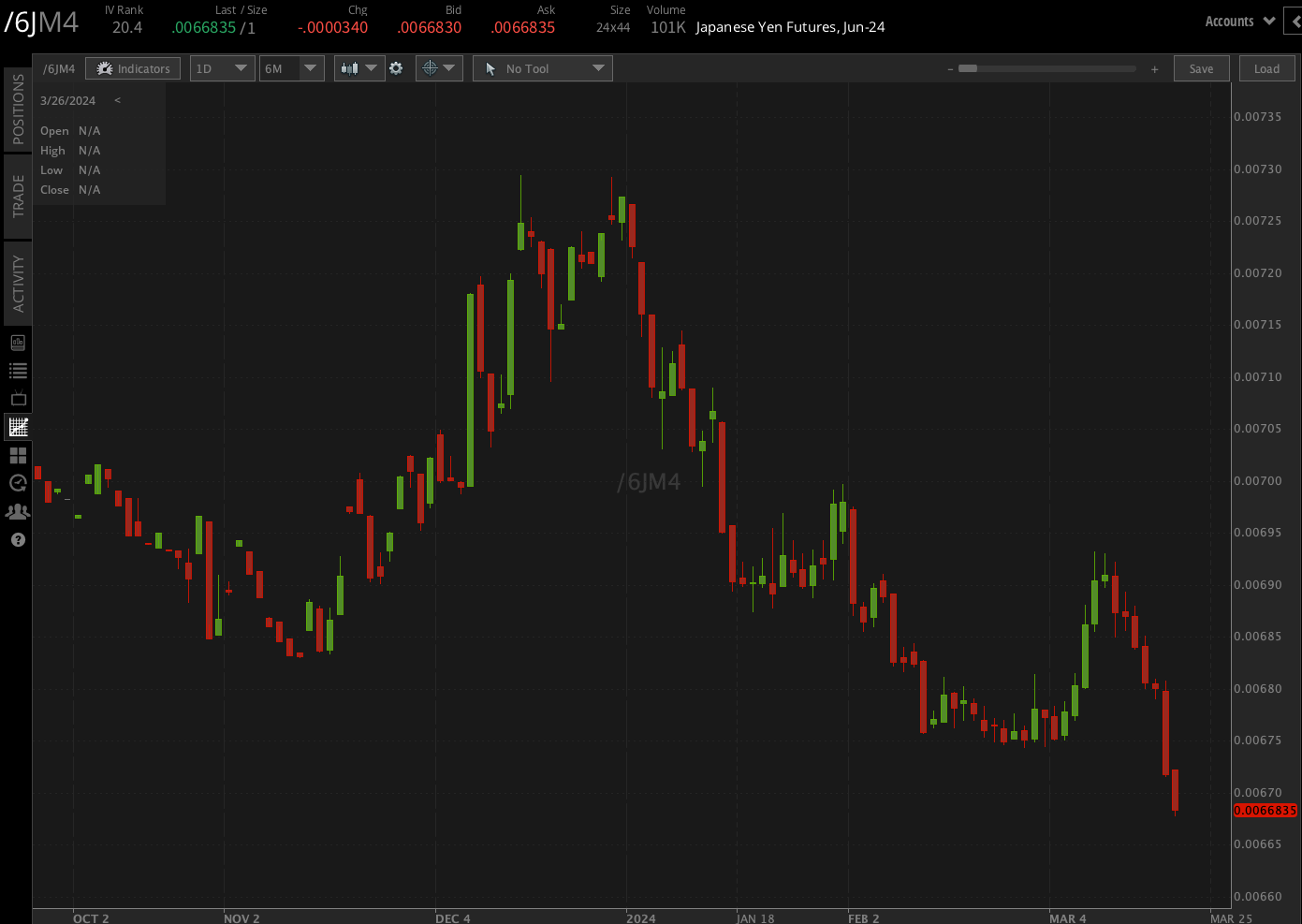This screenshot has width=1302, height=924.
Task: Switch to the TRADE side tab
Action: pyautogui.click(x=18, y=197)
